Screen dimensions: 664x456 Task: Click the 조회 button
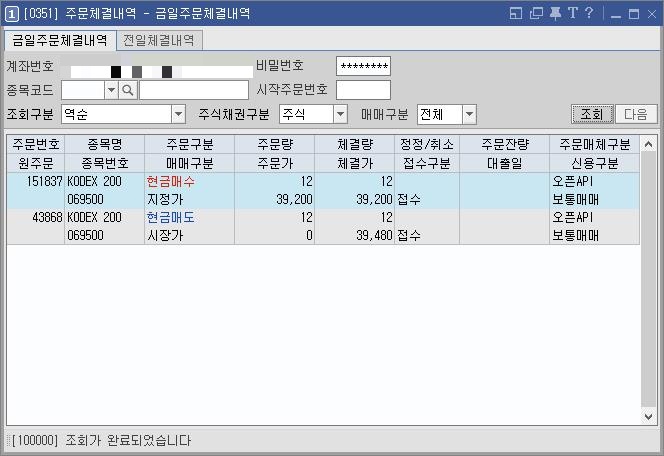(592, 114)
